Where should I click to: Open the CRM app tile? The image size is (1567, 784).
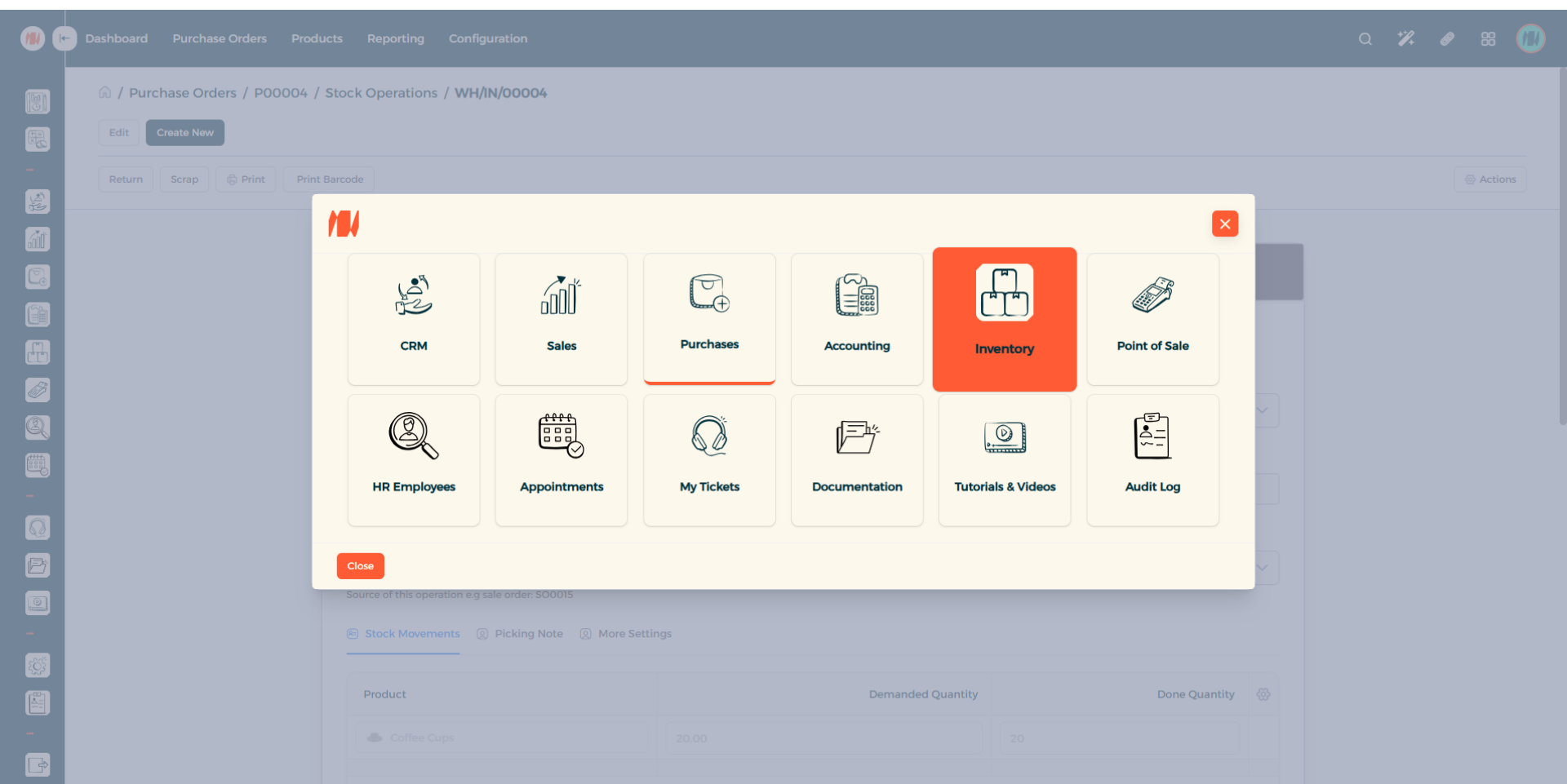[414, 318]
